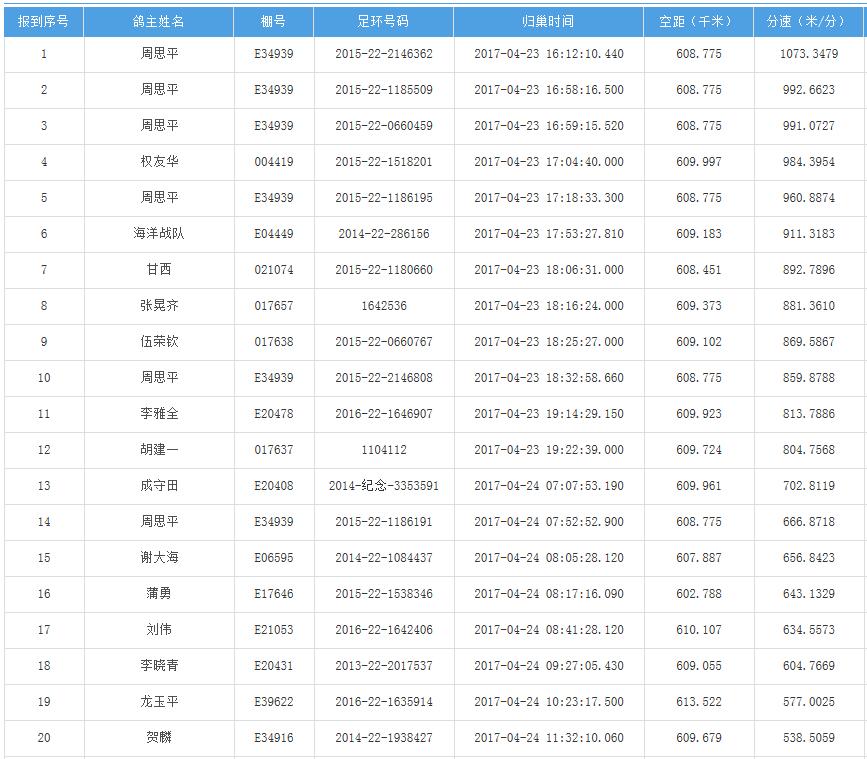Select loft number E21053 for 刘伟
Screen dimensions: 867x759
pos(273,630)
